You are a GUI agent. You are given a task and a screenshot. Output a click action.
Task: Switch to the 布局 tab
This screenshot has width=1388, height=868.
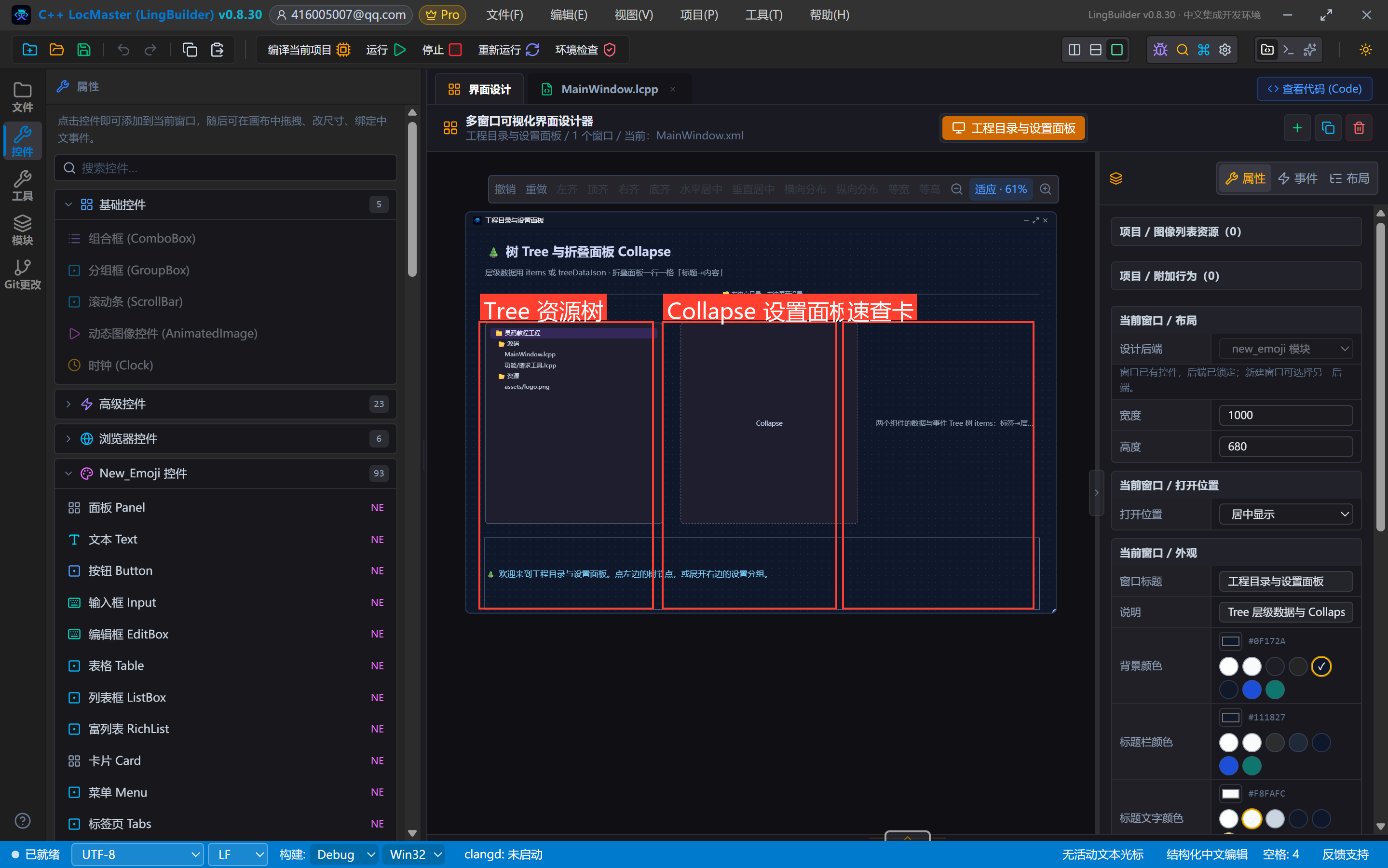[1349, 178]
